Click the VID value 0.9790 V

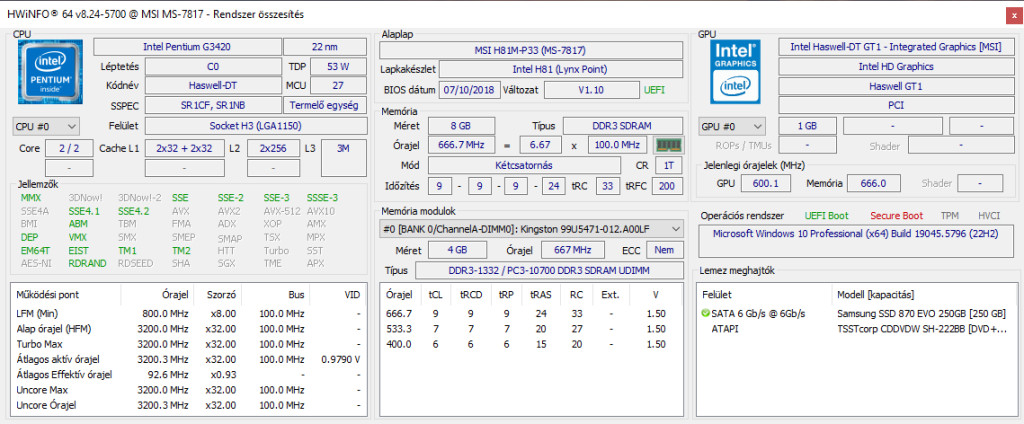point(341,359)
